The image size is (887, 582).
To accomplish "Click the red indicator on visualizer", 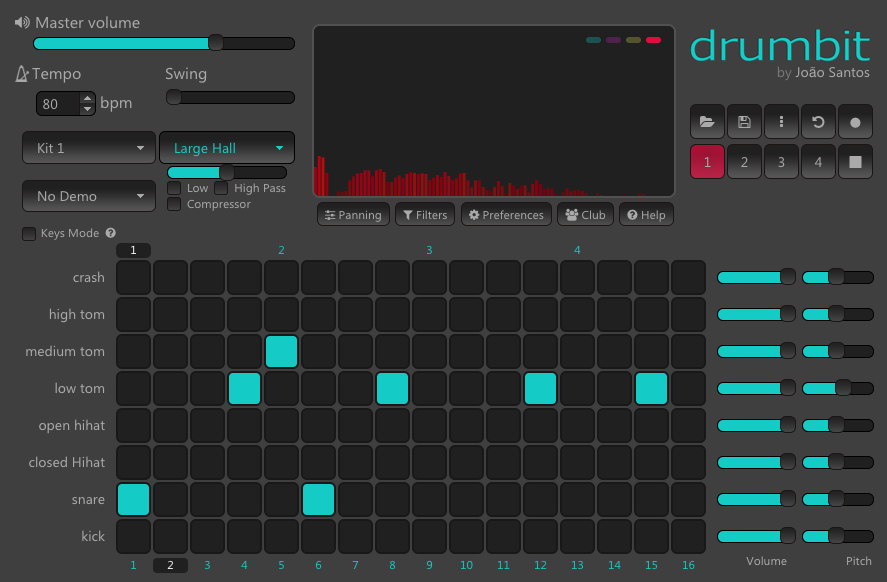I will (653, 40).
